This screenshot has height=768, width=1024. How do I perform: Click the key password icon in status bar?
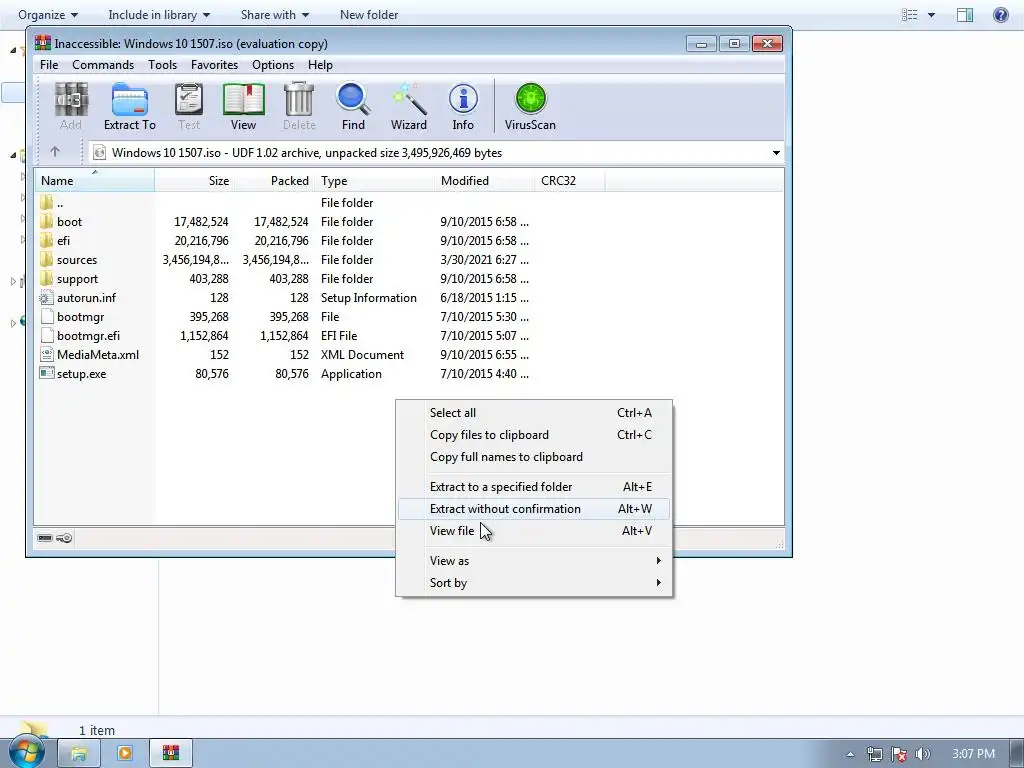pos(64,538)
